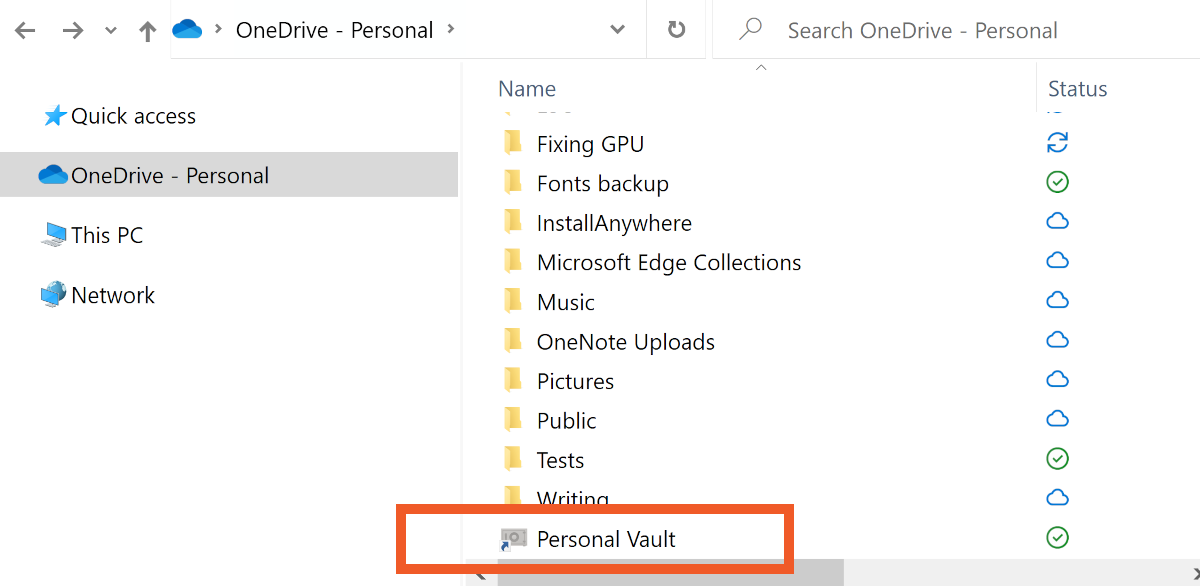
Task: Go up one folder level
Action: coord(148,31)
